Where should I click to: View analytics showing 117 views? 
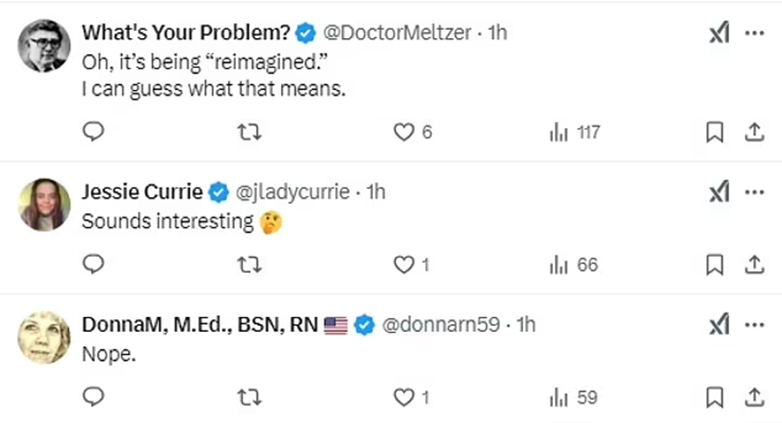coord(574,132)
